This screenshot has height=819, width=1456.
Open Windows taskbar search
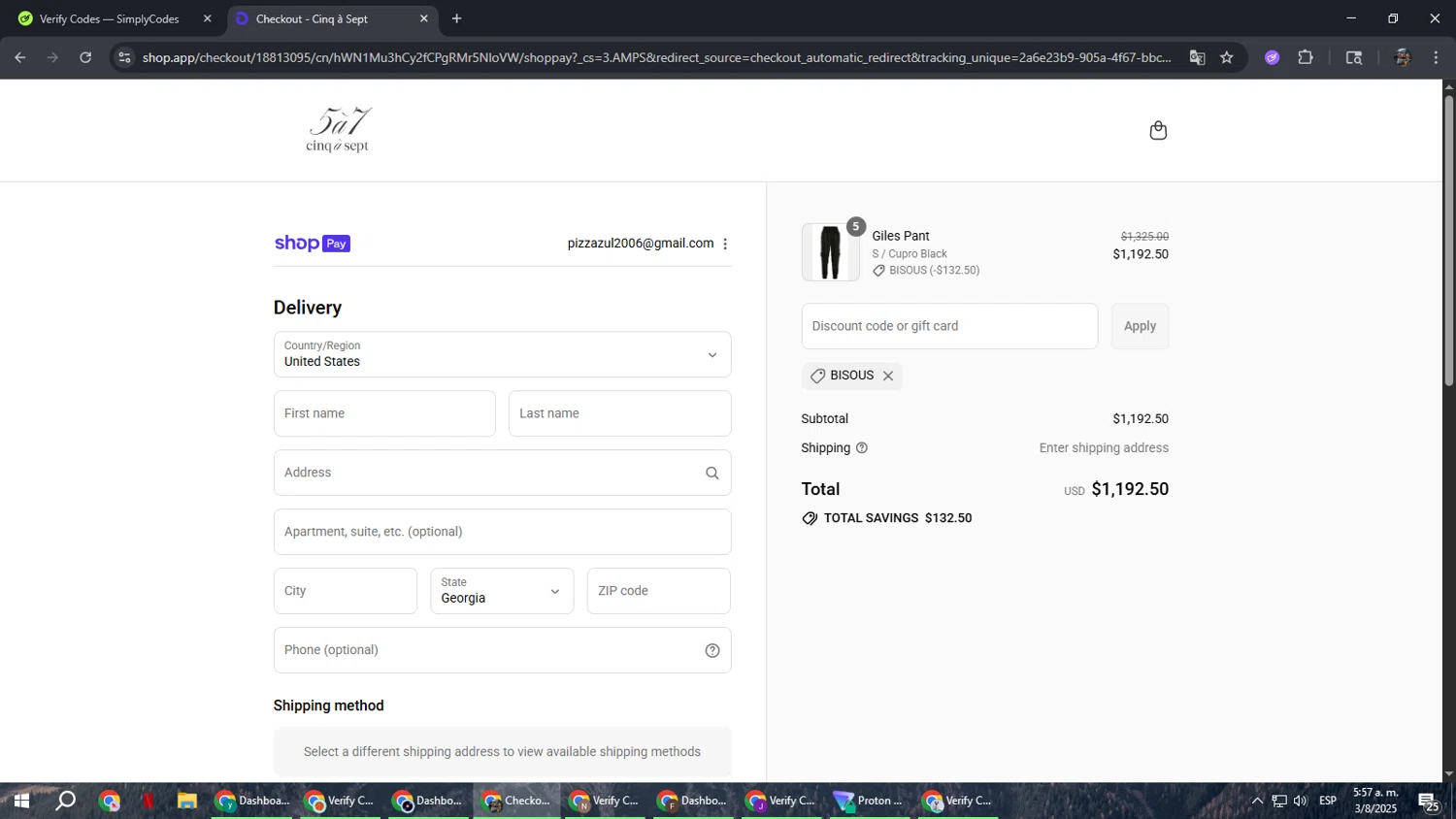65,801
